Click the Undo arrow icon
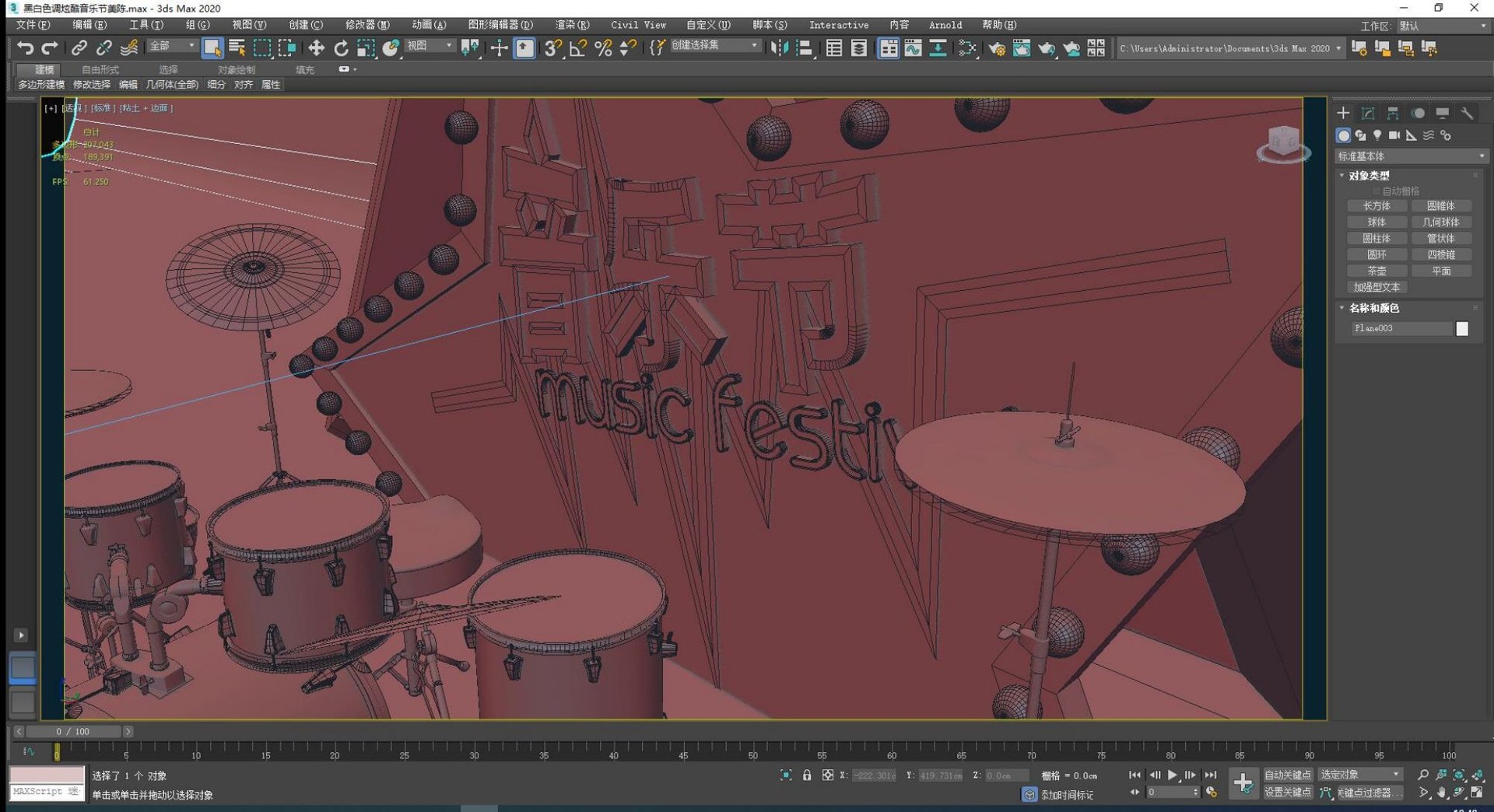 tap(25, 48)
